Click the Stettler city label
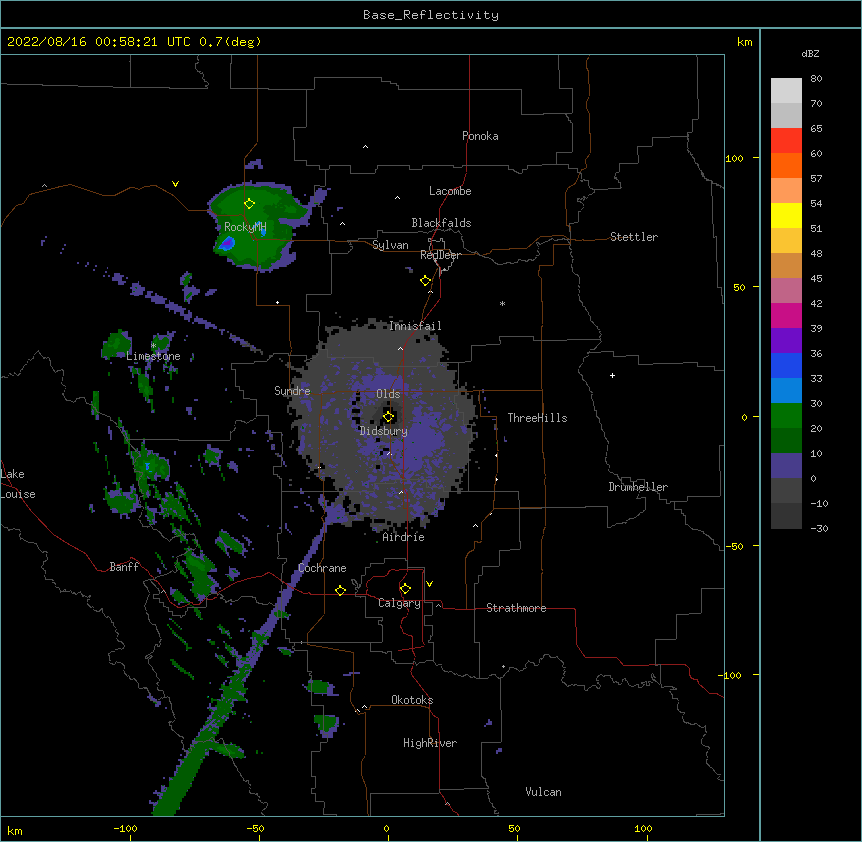Screen dimensions: 862x842 pyautogui.click(x=634, y=237)
